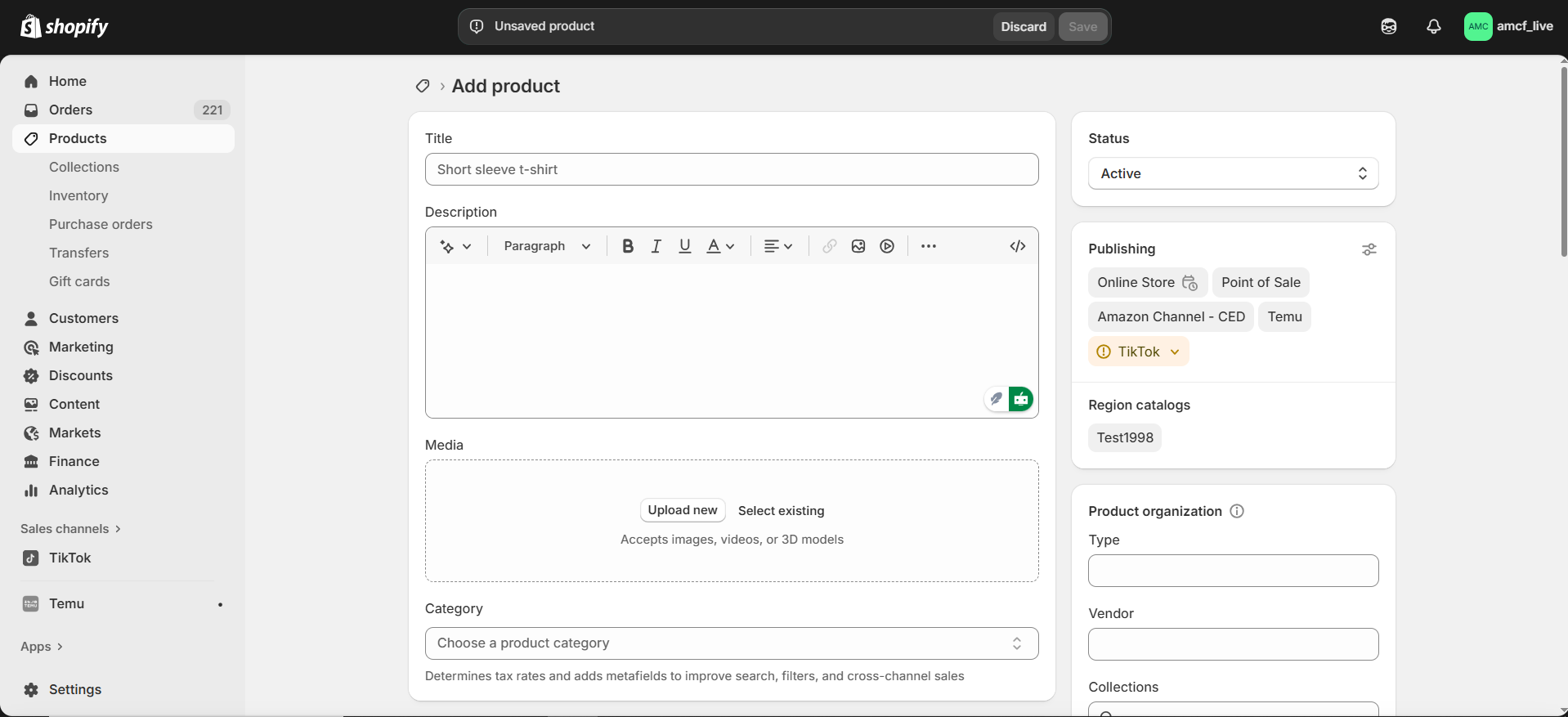The height and width of the screenshot is (717, 1568).
Task: Toggle italic text formatting
Action: 656,246
